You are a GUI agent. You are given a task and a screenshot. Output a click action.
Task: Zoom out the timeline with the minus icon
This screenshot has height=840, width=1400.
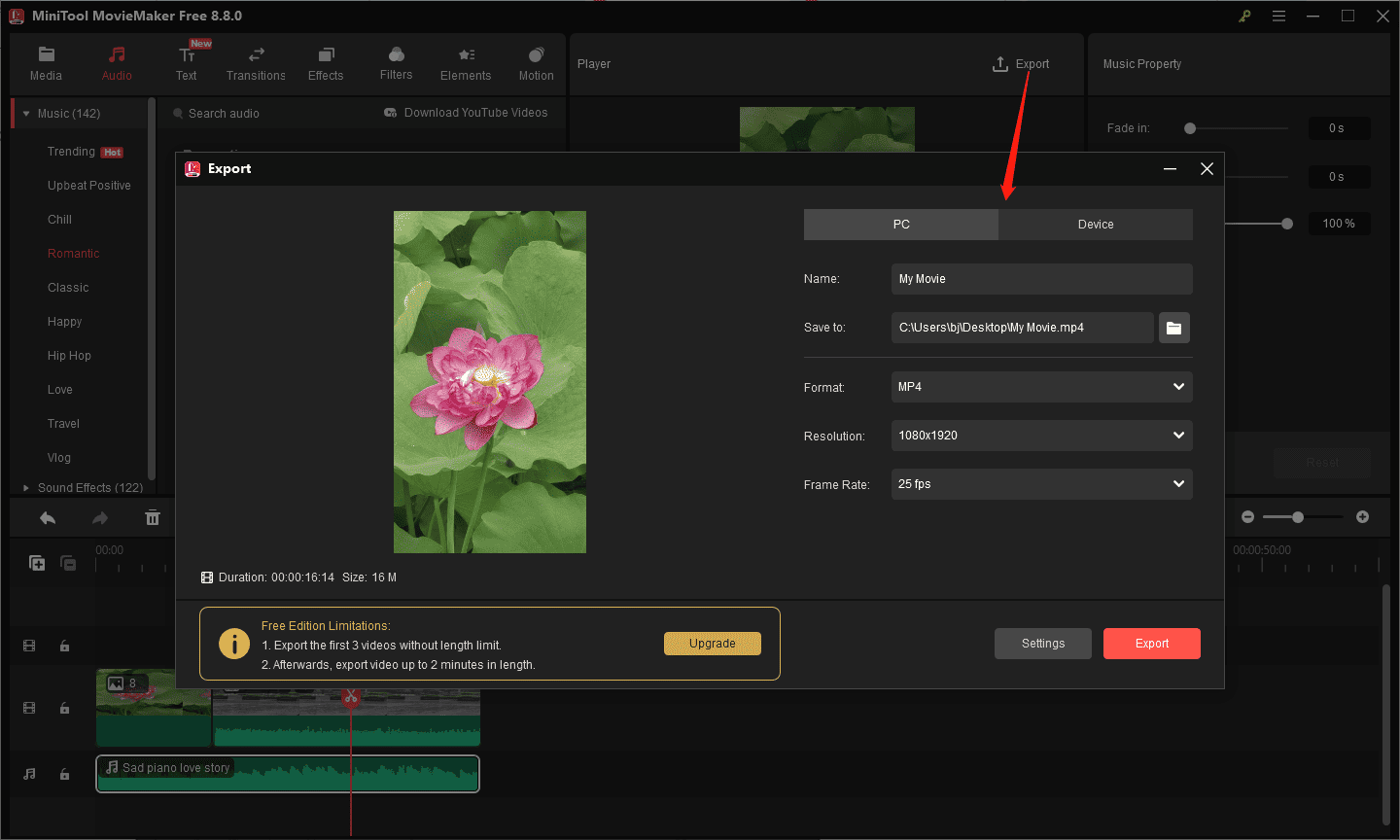pyautogui.click(x=1248, y=517)
